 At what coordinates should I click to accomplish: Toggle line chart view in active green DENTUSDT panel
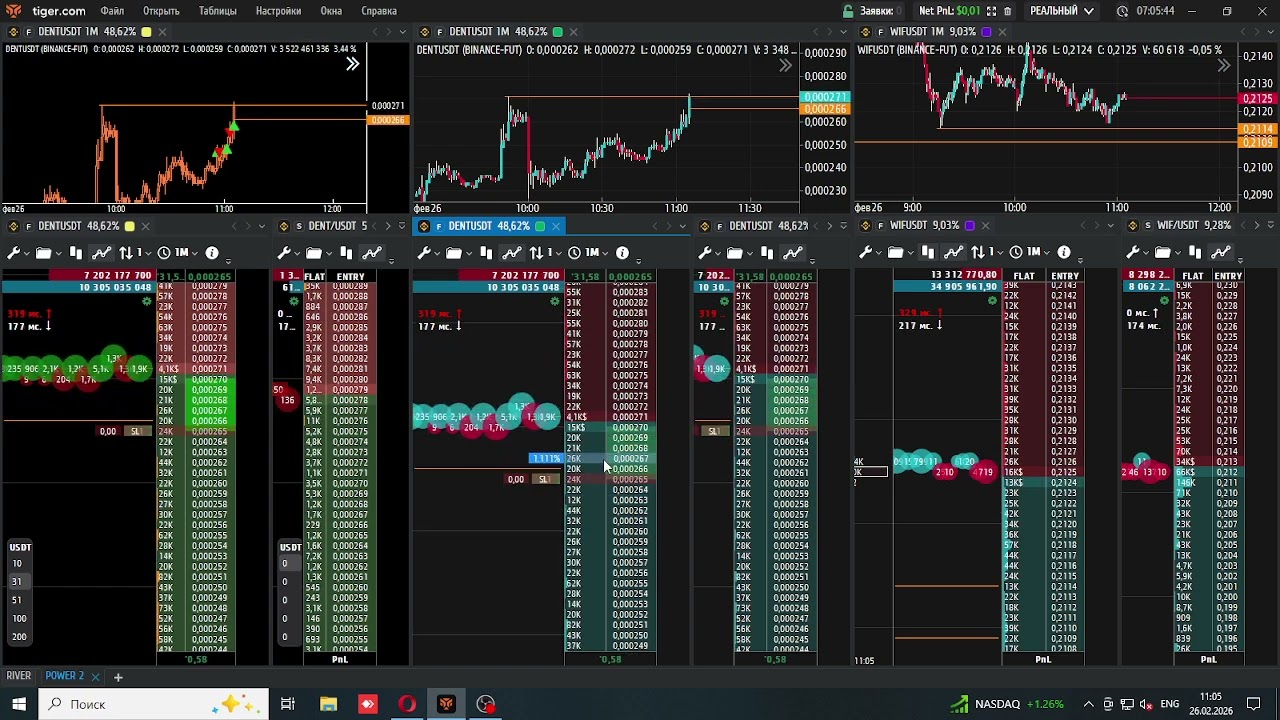click(x=511, y=253)
